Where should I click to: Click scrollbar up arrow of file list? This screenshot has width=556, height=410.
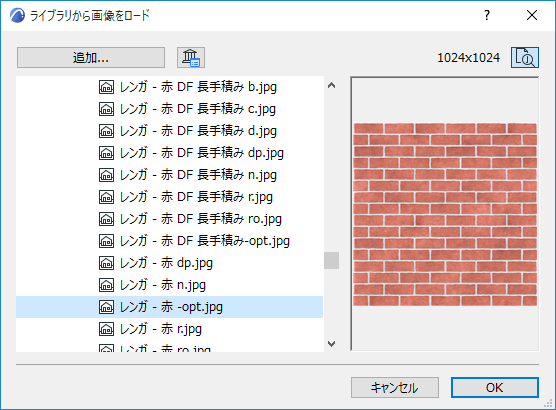click(x=332, y=85)
